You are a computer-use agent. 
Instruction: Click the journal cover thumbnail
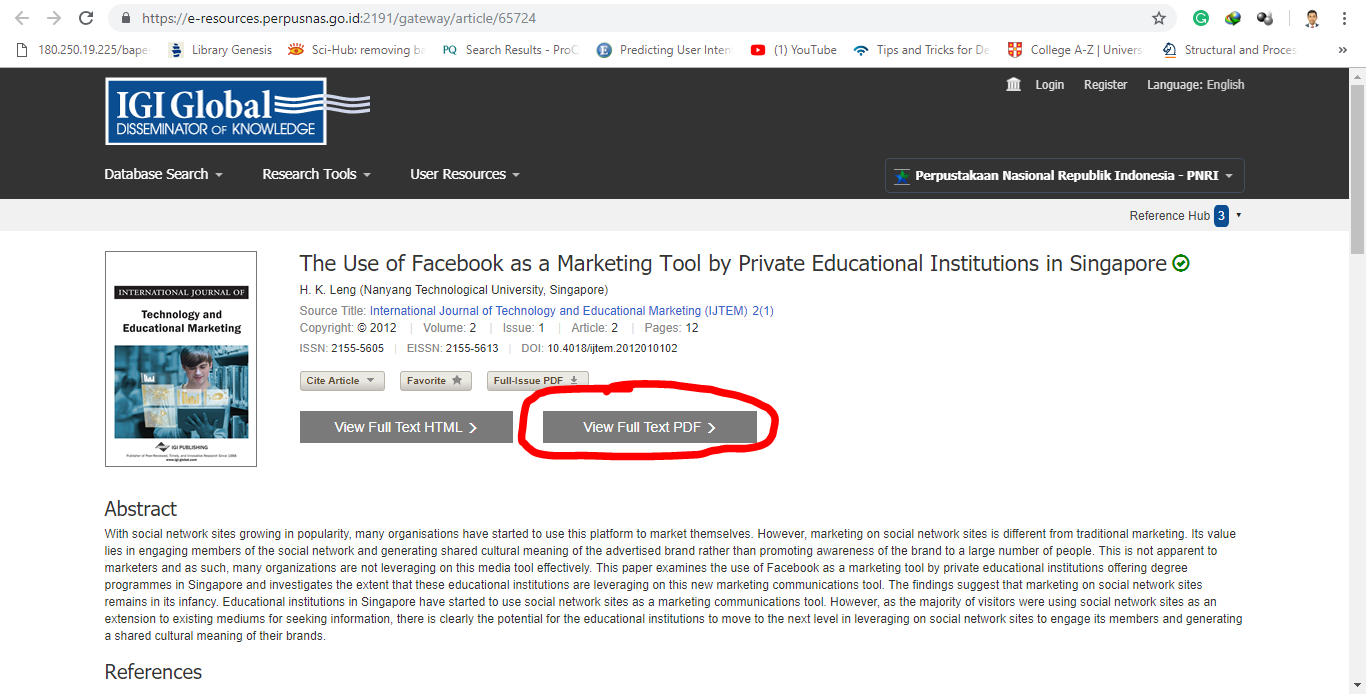tap(181, 359)
